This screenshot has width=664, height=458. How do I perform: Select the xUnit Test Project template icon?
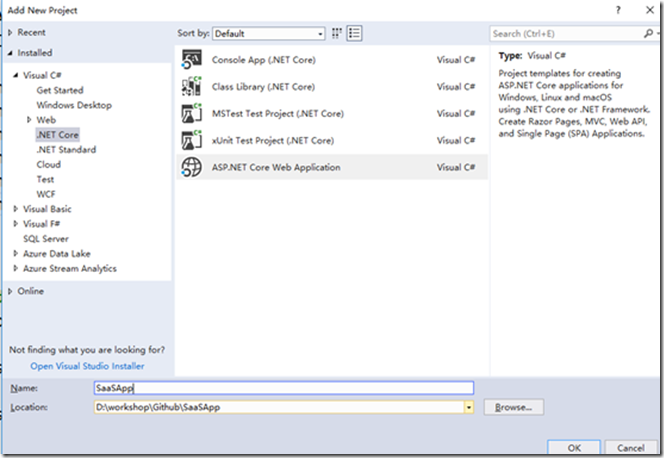pyautogui.click(x=191, y=140)
